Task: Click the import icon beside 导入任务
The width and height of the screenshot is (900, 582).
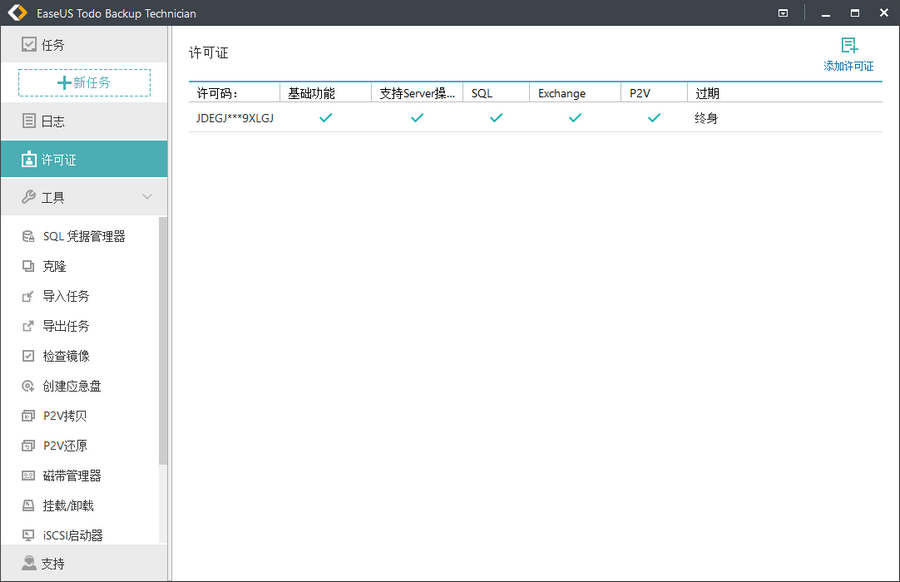Action: [x=28, y=296]
